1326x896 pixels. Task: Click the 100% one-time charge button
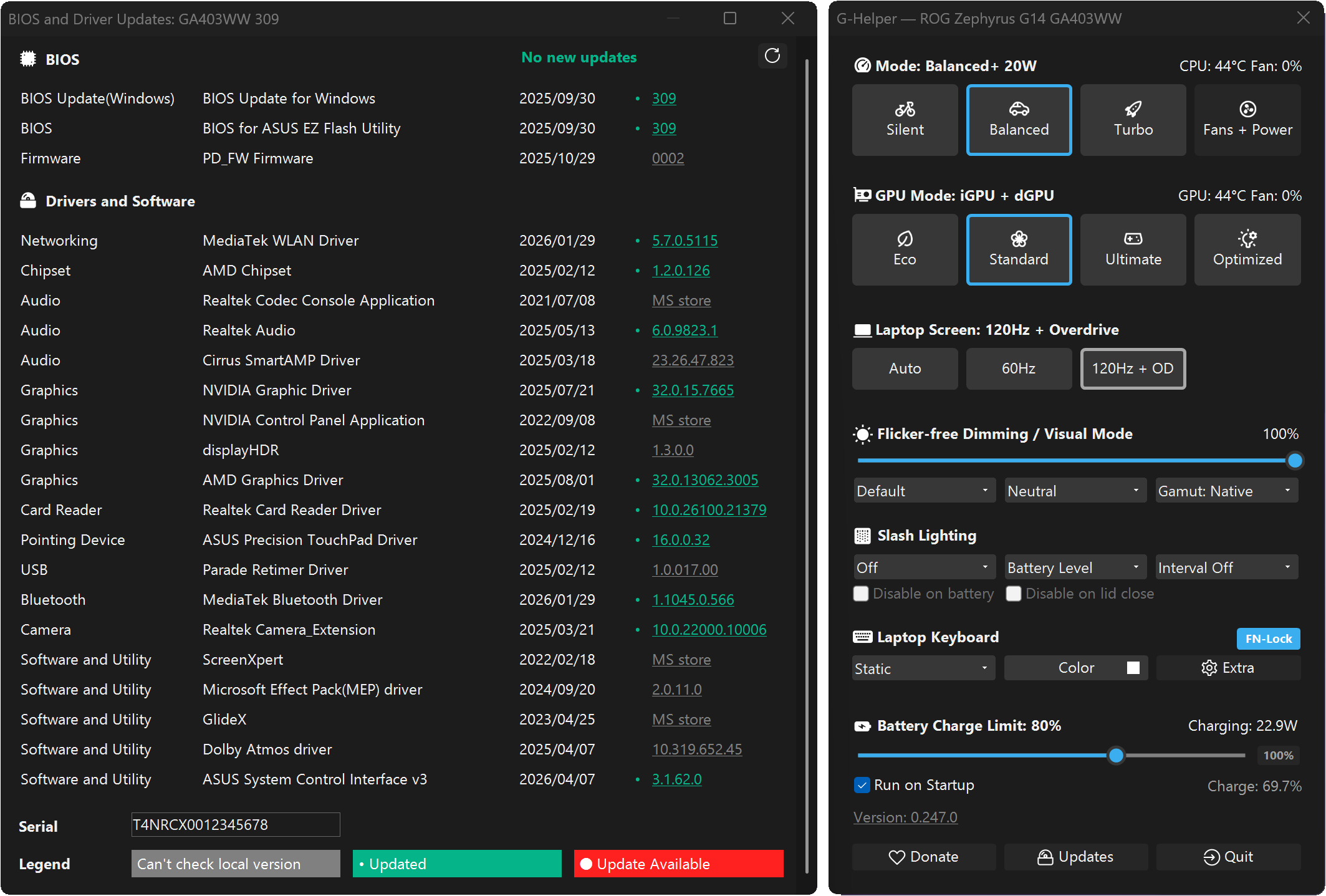[x=1278, y=755]
